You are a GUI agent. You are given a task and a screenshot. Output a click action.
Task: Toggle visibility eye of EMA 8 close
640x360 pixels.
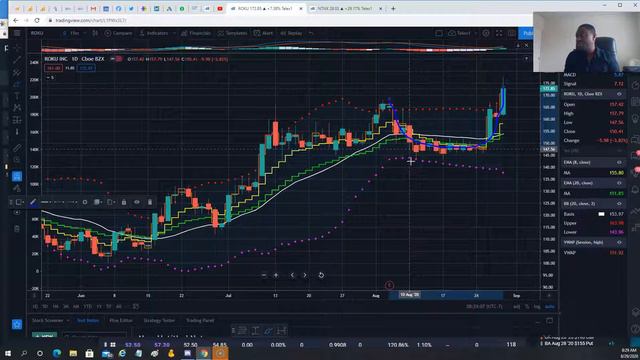tap(619, 162)
